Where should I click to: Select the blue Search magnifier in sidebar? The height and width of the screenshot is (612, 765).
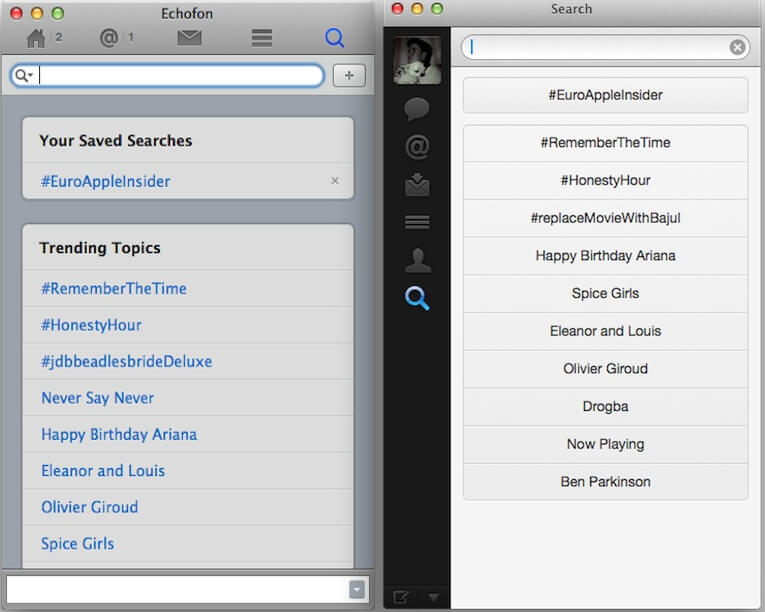(417, 298)
